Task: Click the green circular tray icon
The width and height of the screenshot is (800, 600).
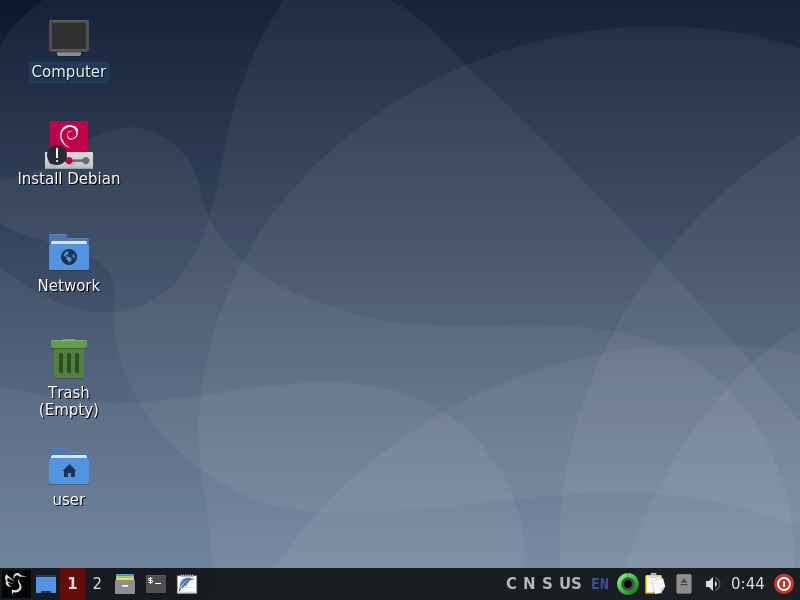Action: [x=628, y=584]
